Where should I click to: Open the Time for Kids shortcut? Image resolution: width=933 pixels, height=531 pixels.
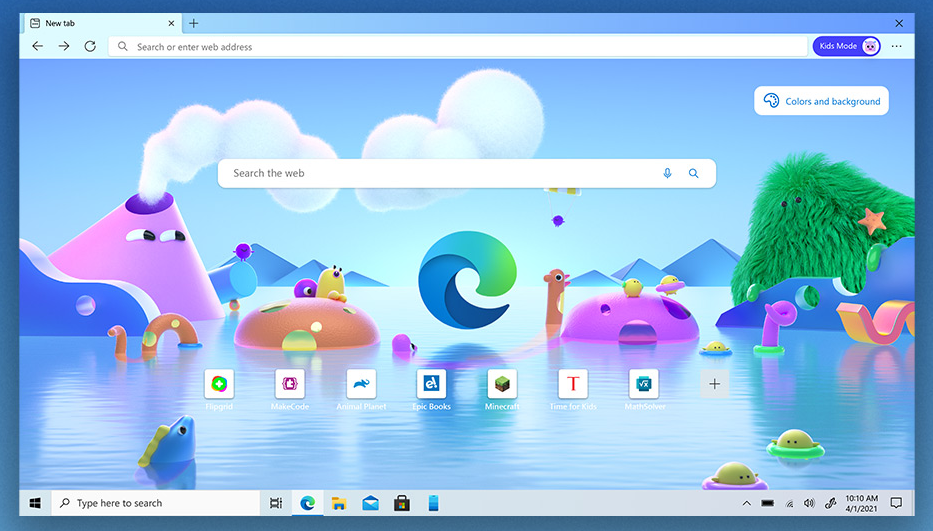point(573,384)
